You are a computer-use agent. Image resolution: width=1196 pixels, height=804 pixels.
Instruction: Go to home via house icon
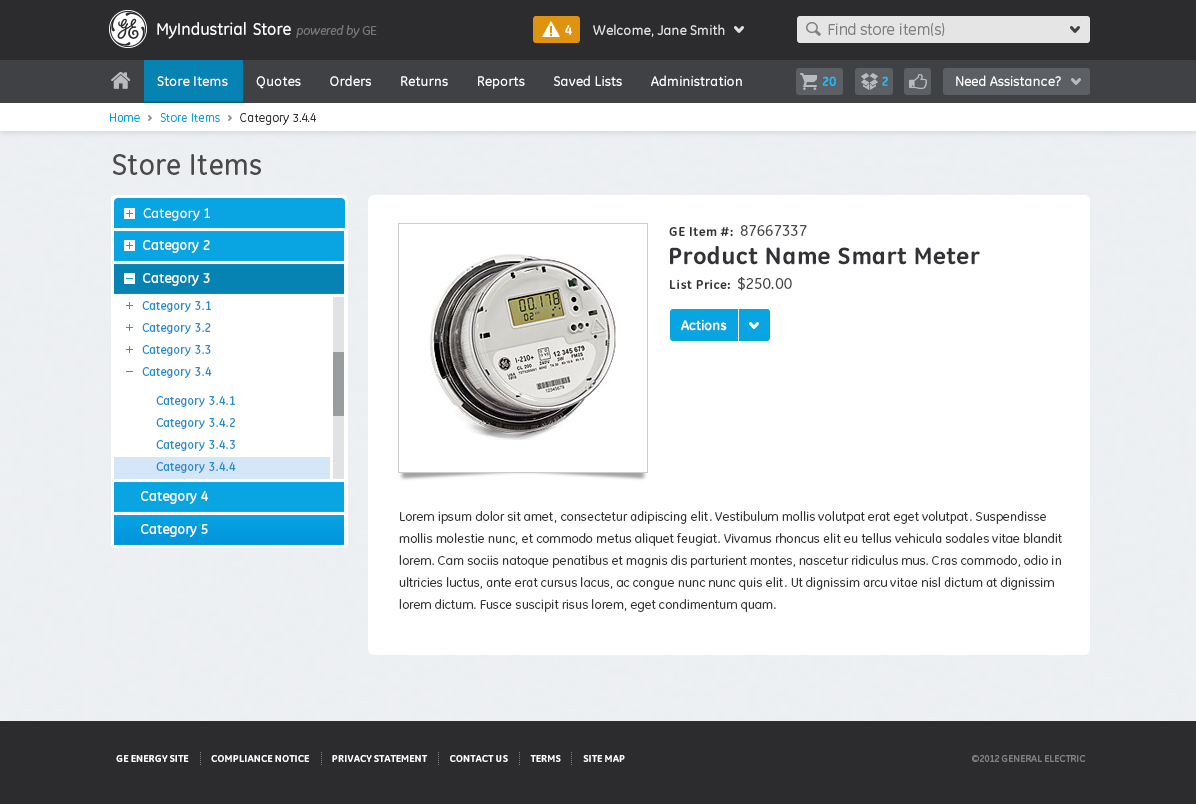(121, 81)
